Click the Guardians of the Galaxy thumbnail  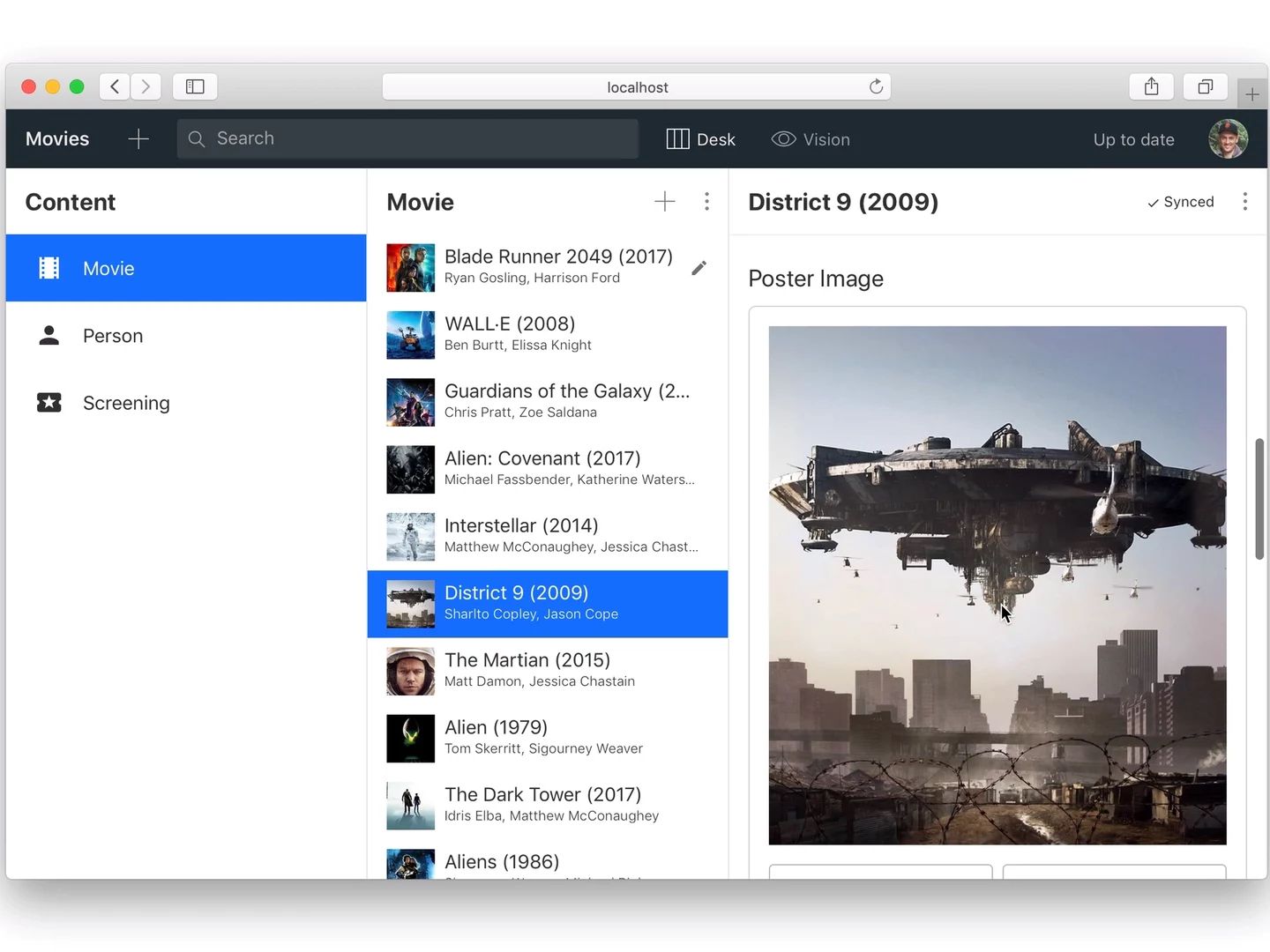(x=411, y=402)
